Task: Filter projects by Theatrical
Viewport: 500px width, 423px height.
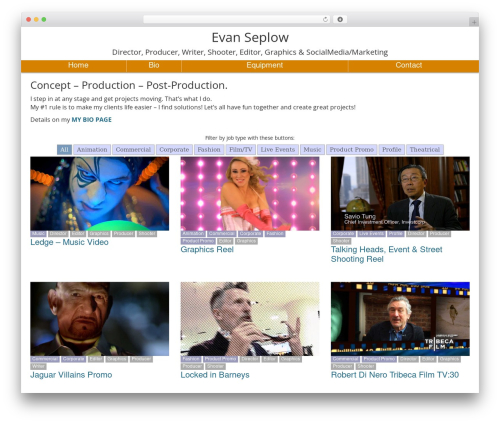Action: pos(425,150)
